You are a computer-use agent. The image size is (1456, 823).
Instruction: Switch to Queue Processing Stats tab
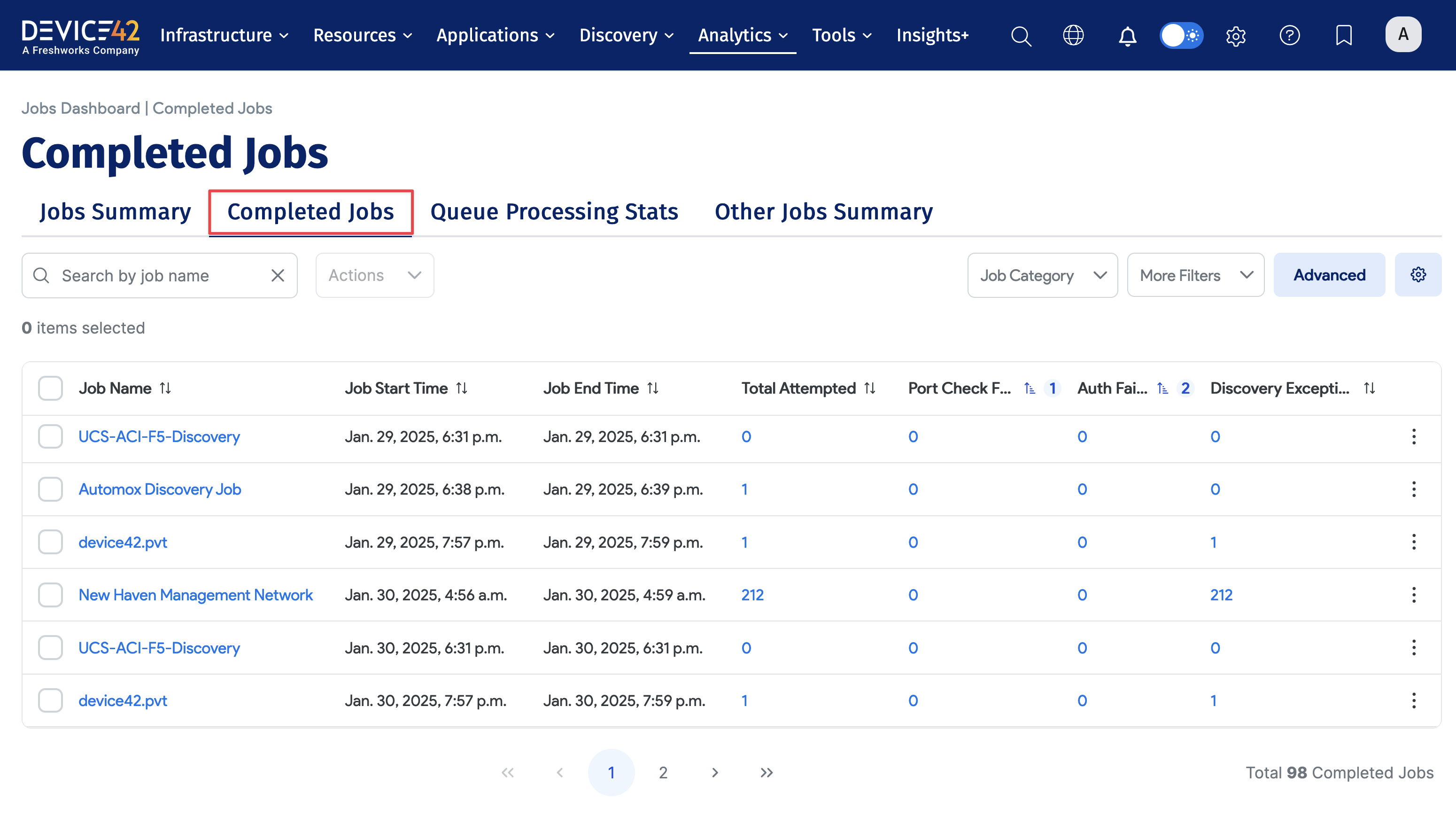click(554, 211)
